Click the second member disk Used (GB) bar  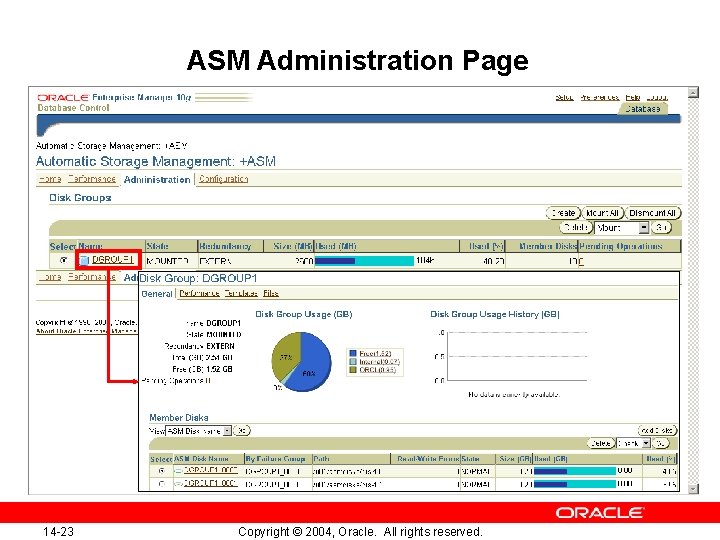(574, 484)
